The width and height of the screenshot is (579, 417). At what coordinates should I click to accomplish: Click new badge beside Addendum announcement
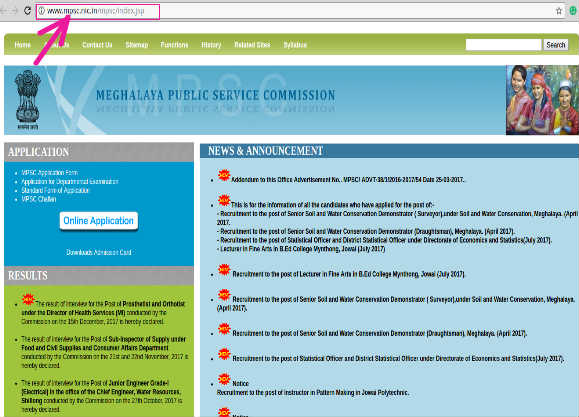click(224, 175)
